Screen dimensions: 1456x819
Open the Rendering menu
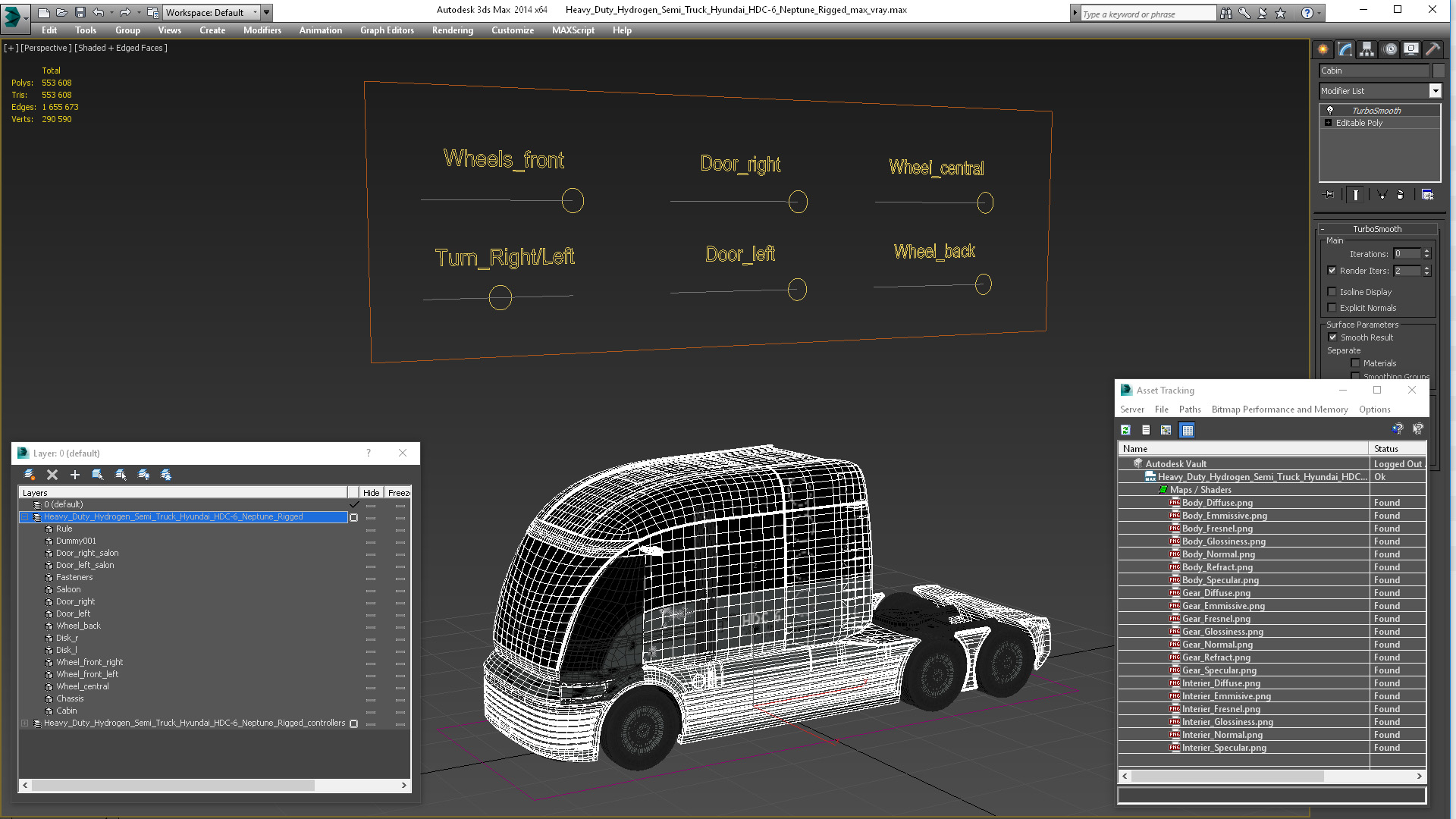point(452,30)
